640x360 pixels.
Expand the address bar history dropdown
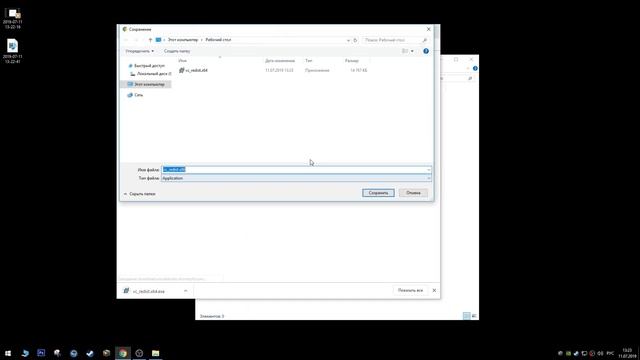(x=348, y=40)
